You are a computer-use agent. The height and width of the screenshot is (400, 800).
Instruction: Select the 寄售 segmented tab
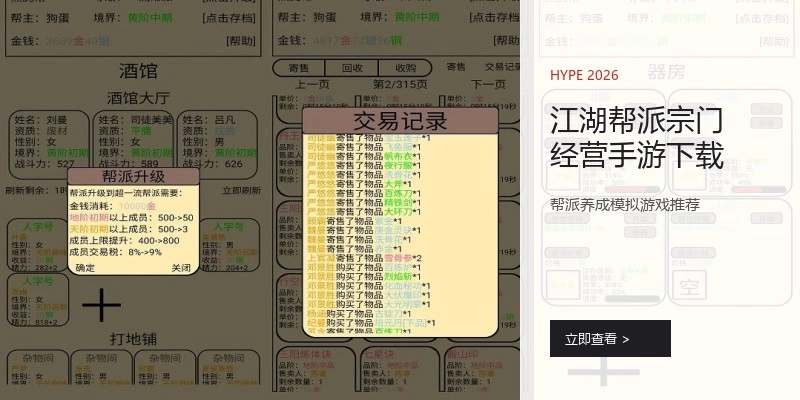pyautogui.click(x=299, y=68)
